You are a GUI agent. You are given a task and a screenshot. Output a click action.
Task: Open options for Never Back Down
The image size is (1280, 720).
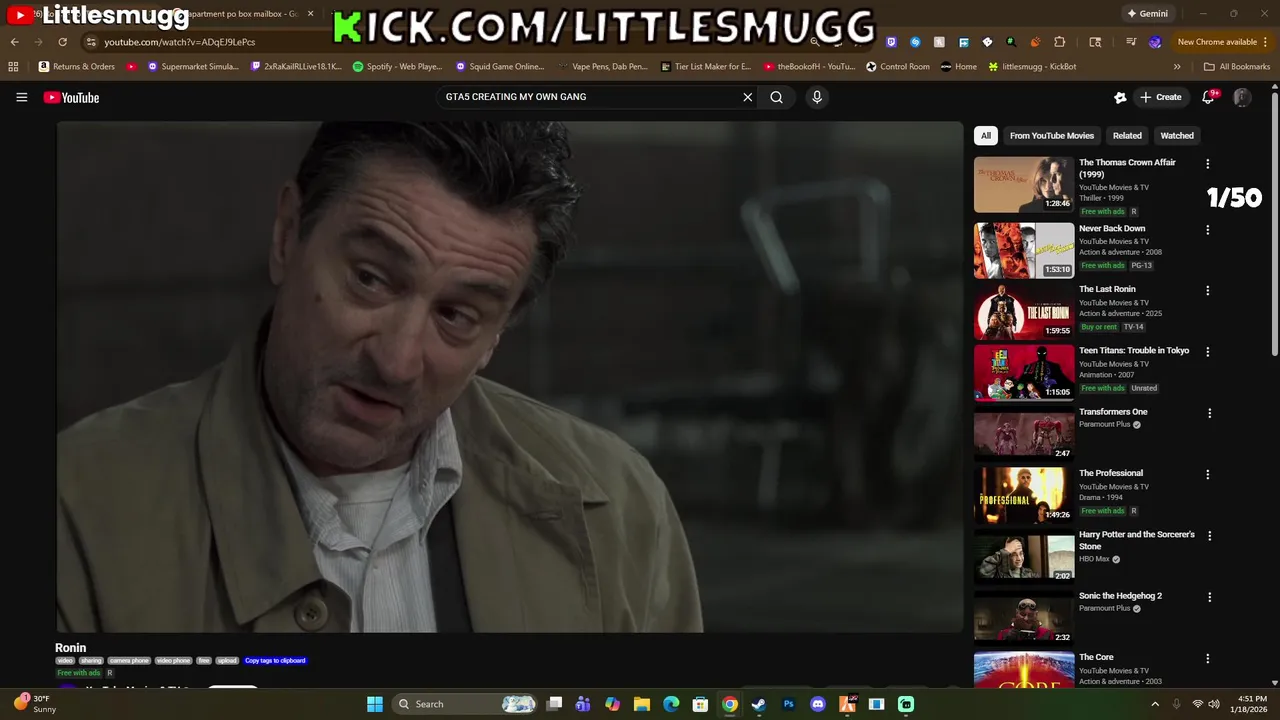pos(1207,230)
